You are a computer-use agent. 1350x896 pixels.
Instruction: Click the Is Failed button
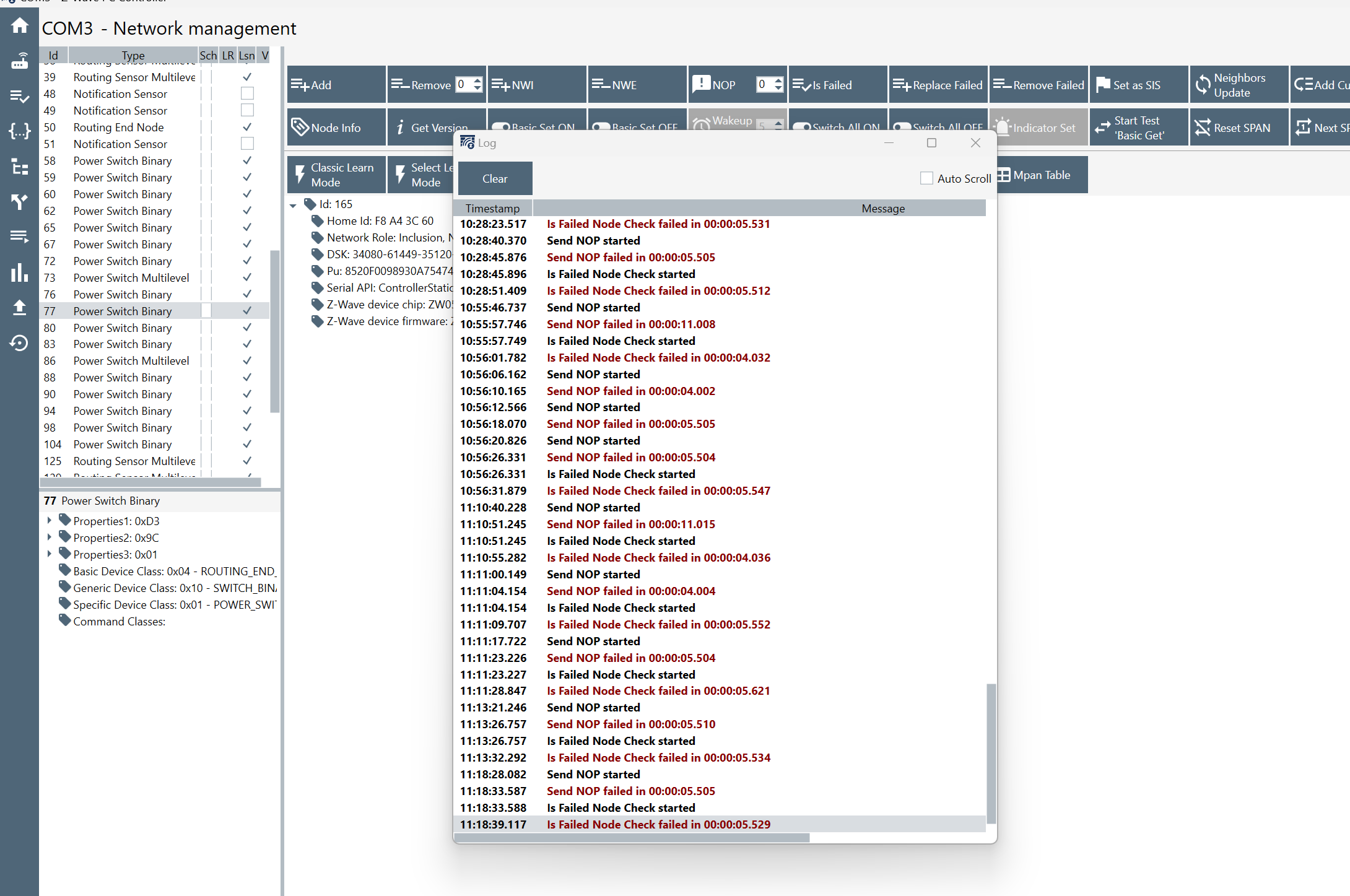(x=837, y=85)
